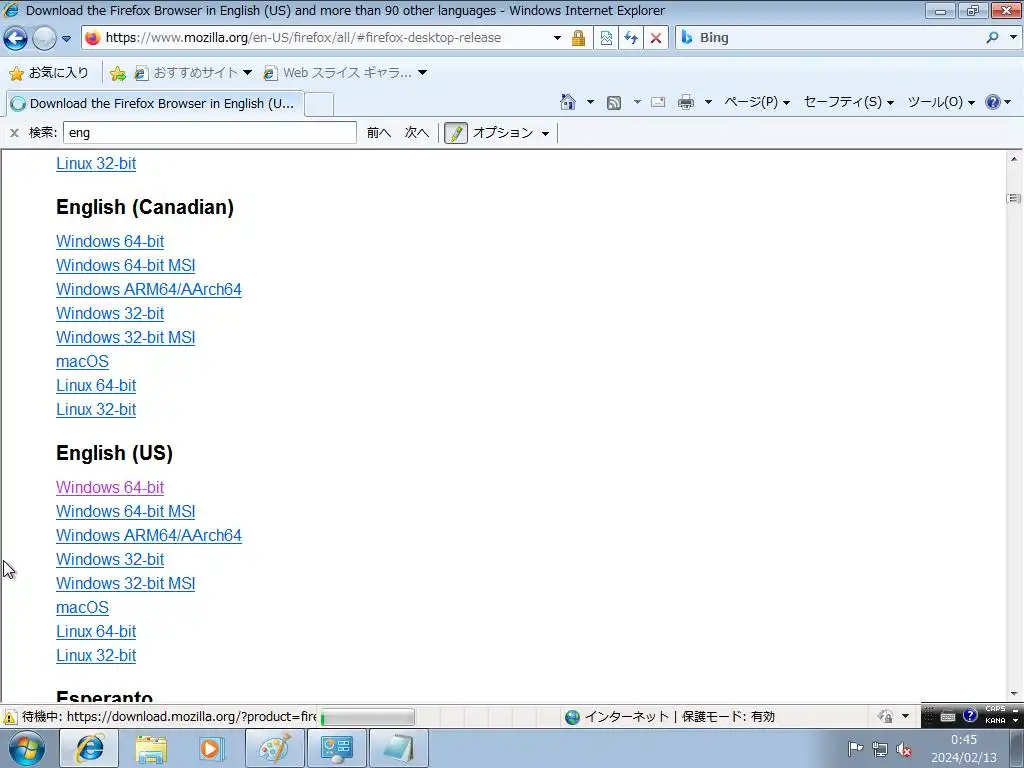Open the find bar オプション dropdown
1024x768 pixels.
pos(511,133)
